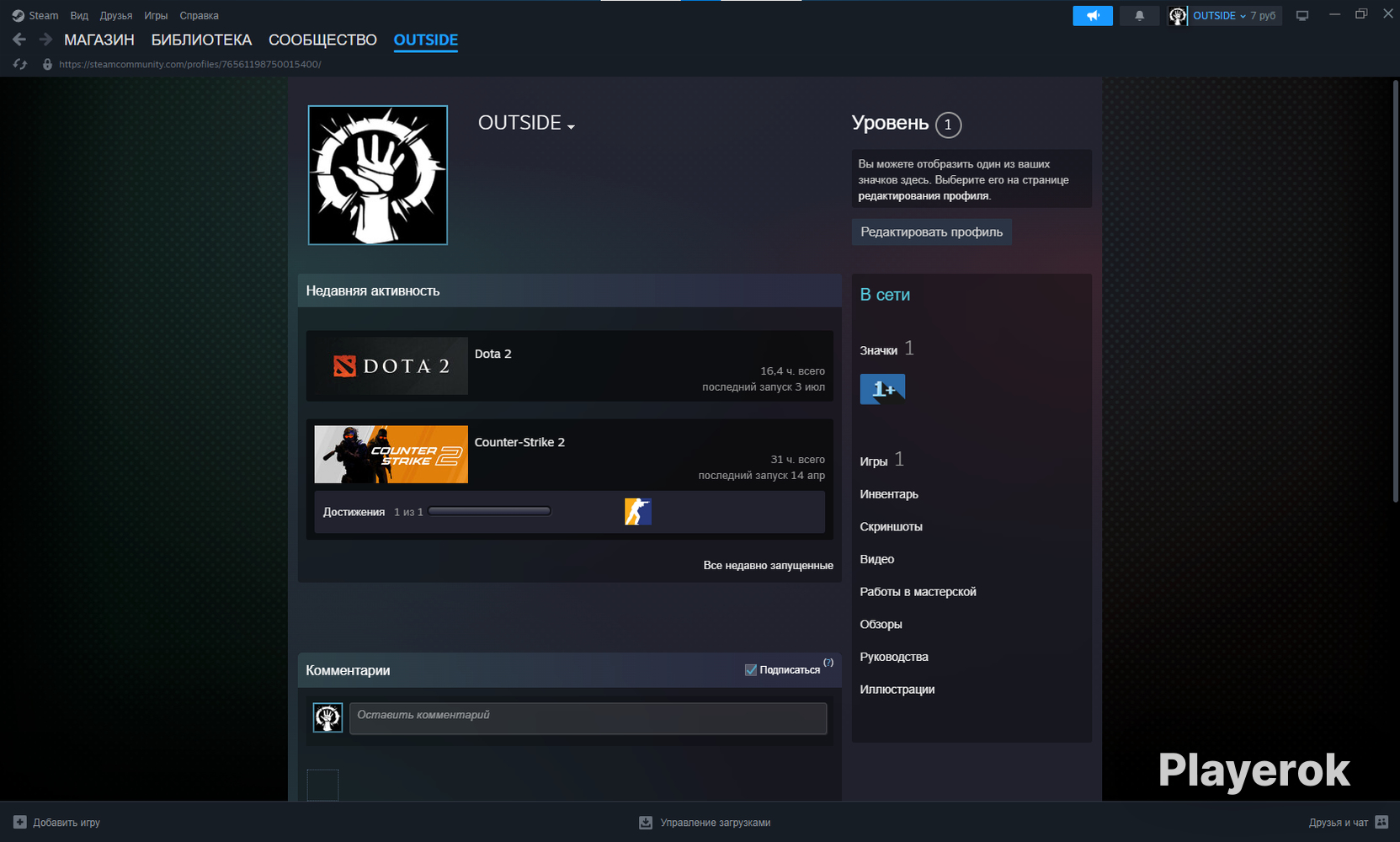Open notifications bell

pyautogui.click(x=1140, y=16)
